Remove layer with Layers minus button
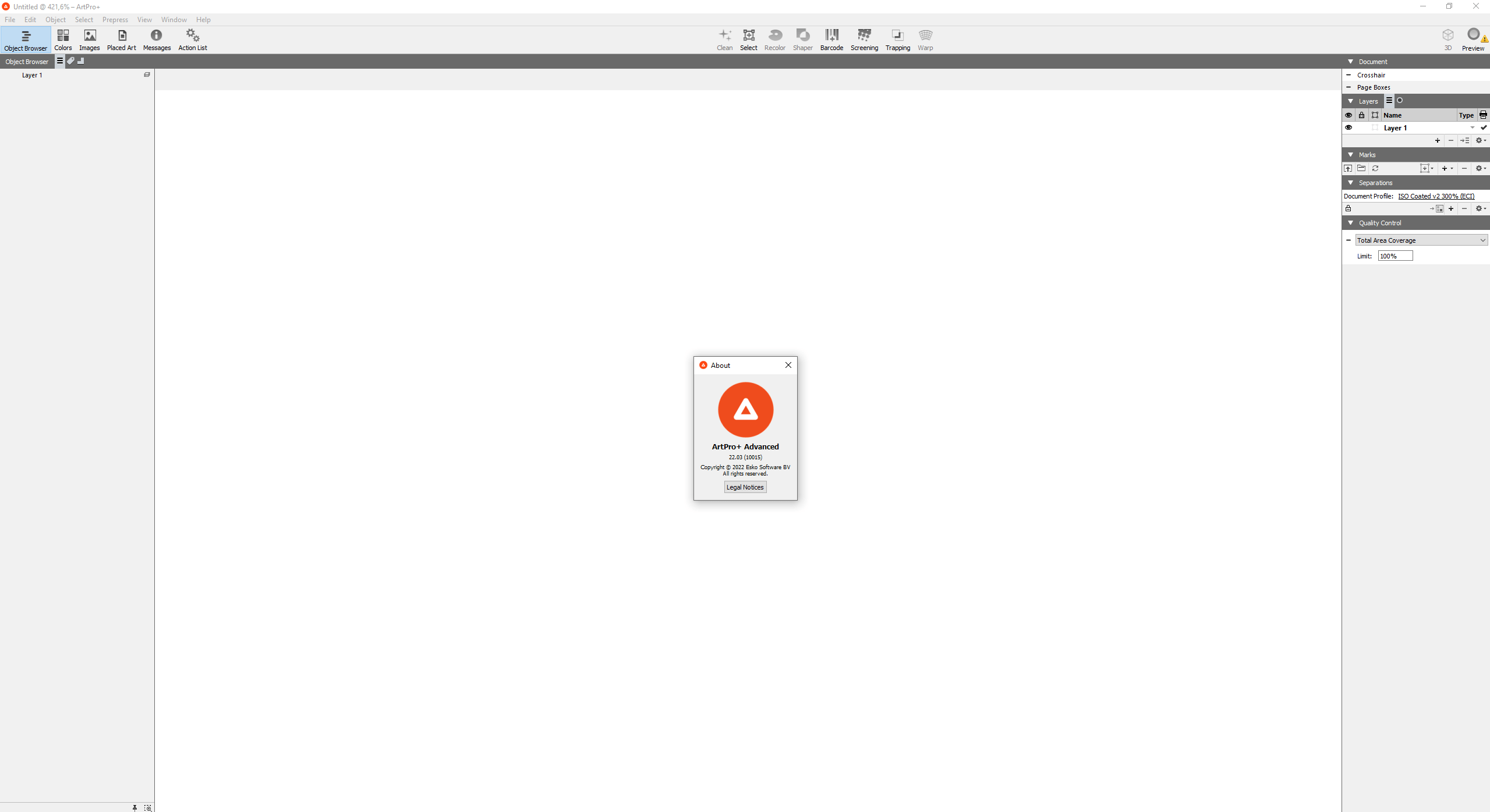This screenshot has width=1490, height=812. click(1451, 140)
